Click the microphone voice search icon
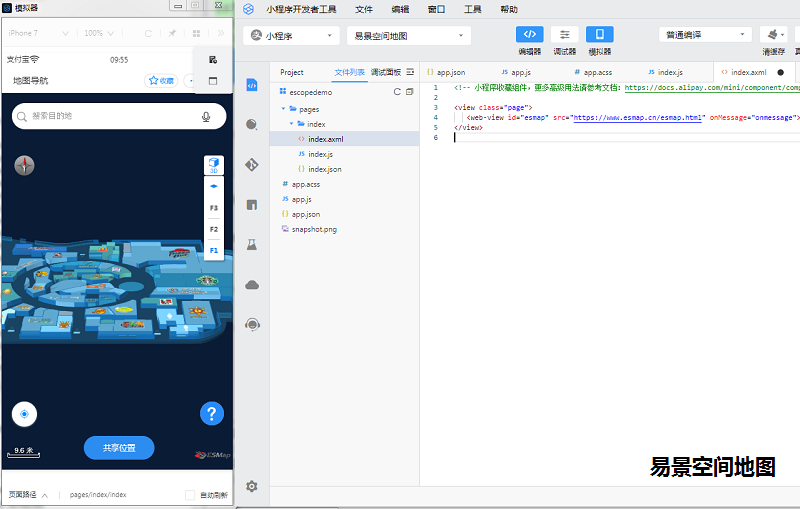 (x=206, y=117)
